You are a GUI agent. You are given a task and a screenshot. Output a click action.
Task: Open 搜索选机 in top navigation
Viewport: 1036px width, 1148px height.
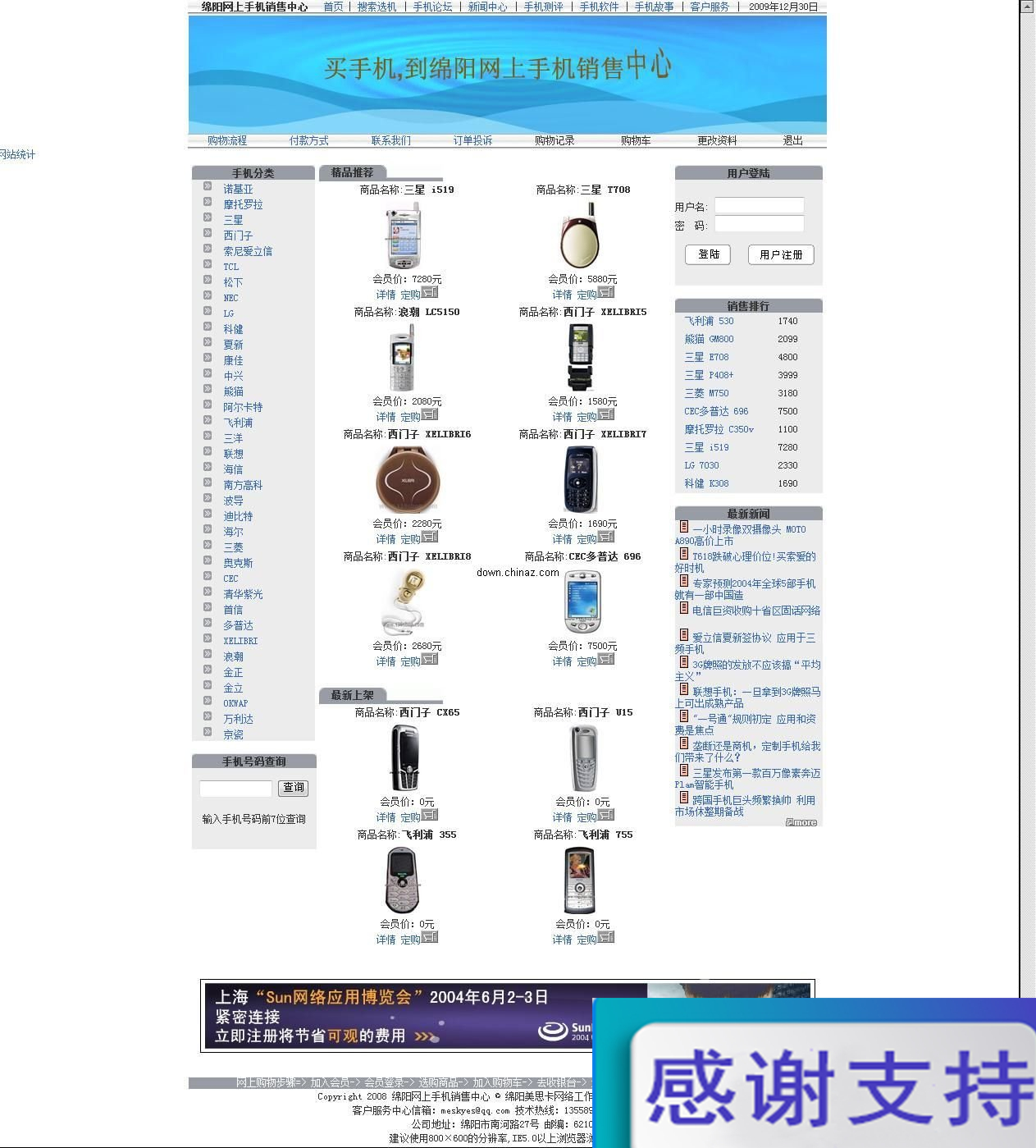click(377, 7)
